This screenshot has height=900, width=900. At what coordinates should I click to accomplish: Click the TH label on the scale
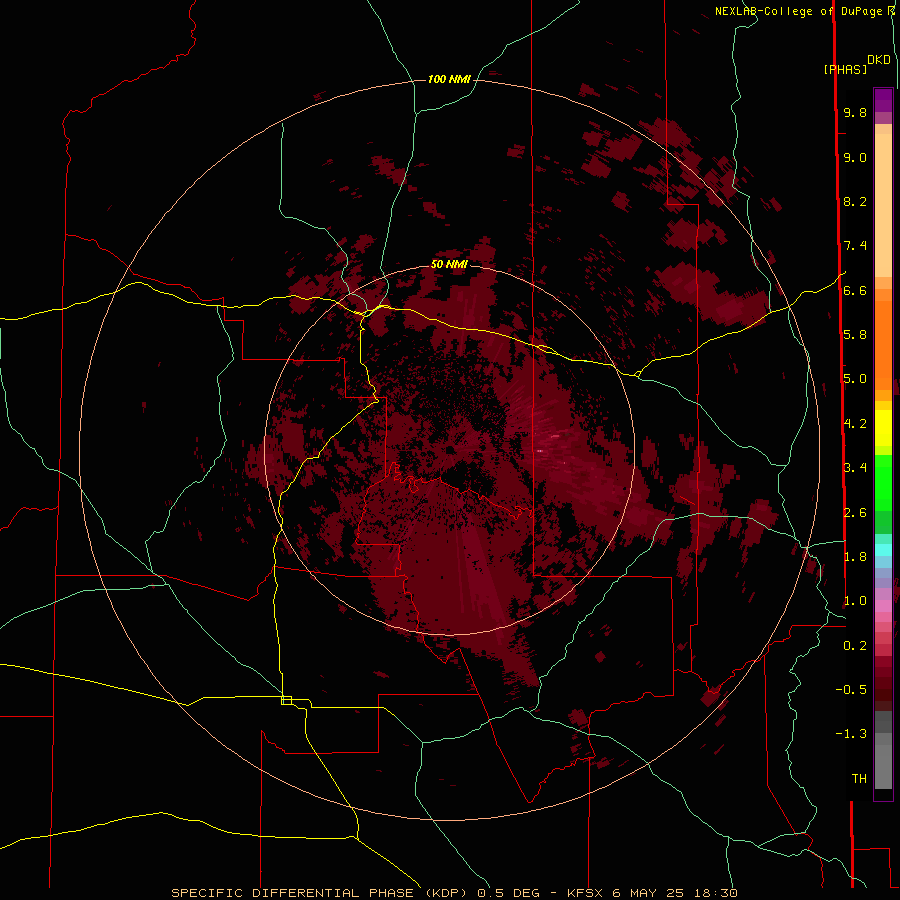pyautogui.click(x=859, y=779)
